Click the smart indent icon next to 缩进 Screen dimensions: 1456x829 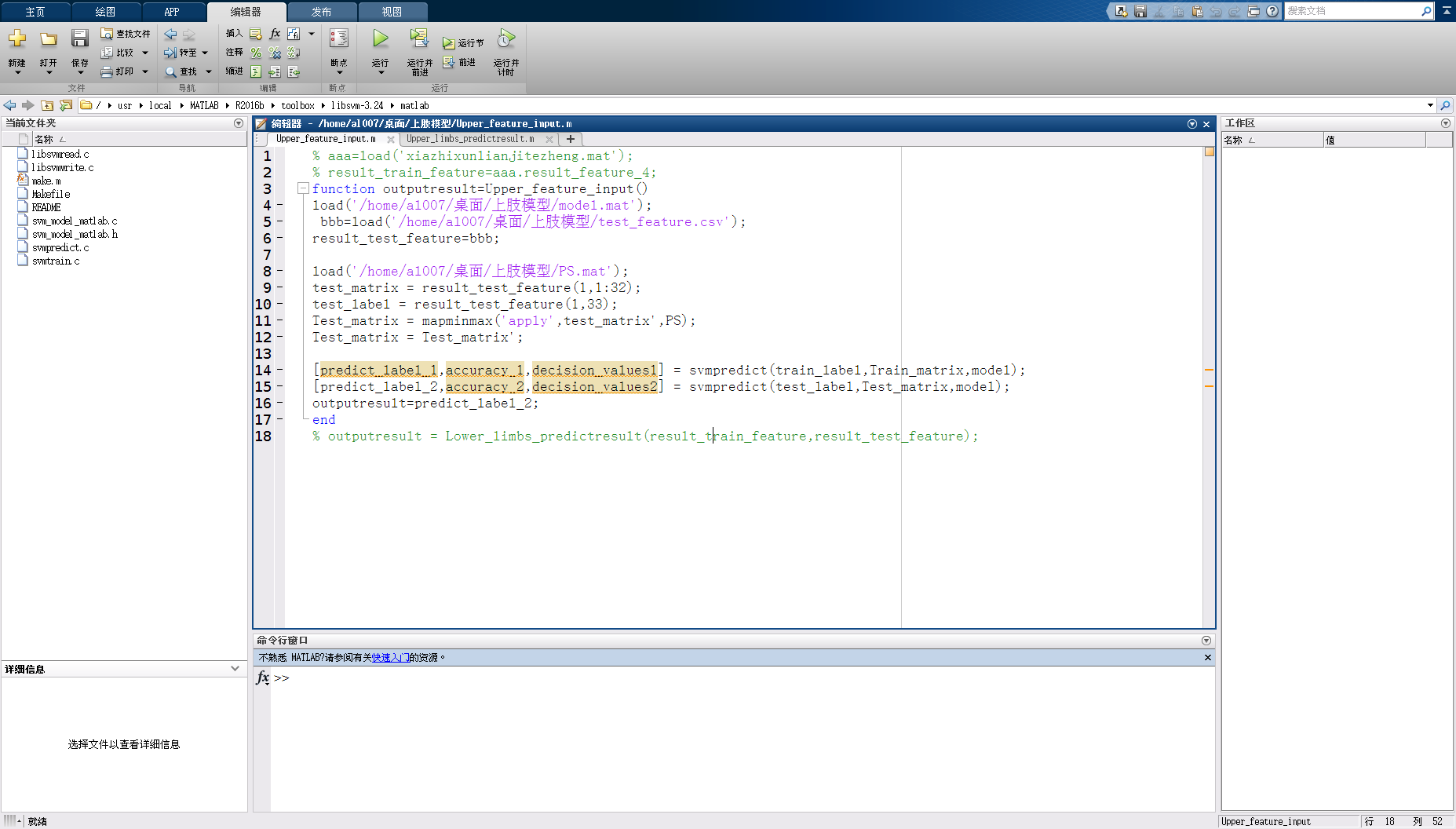coord(256,71)
